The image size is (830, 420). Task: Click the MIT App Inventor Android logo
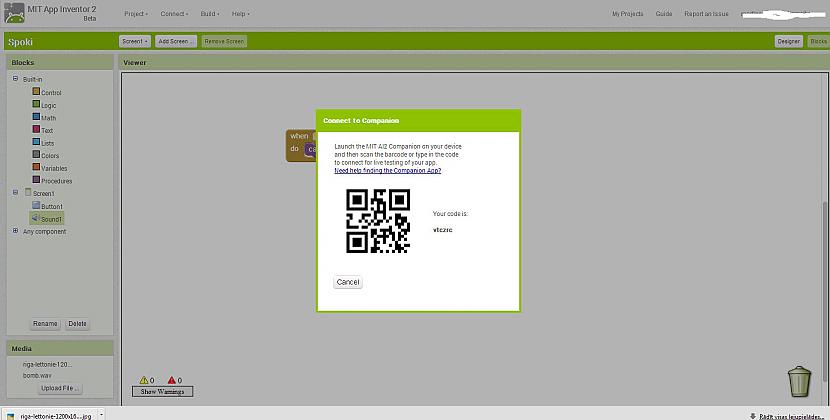pos(14,13)
